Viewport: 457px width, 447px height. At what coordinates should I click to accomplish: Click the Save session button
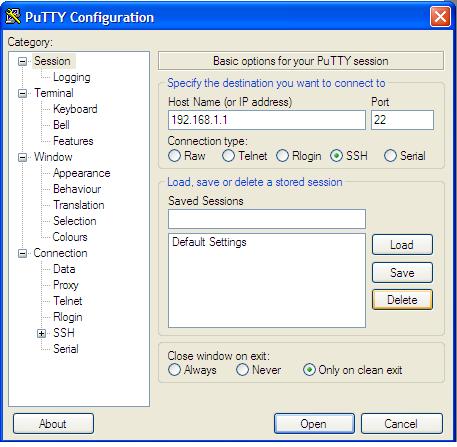402,272
